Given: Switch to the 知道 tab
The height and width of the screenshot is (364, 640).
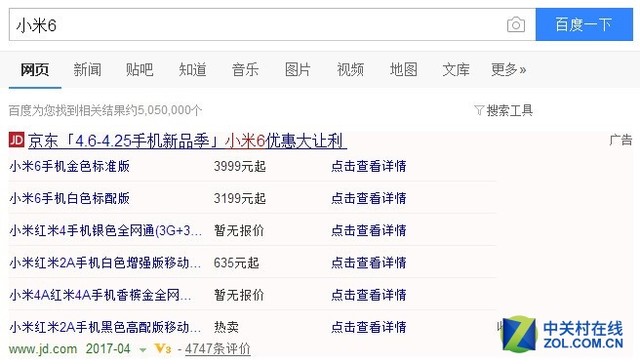Looking at the screenshot, I should coord(192,69).
